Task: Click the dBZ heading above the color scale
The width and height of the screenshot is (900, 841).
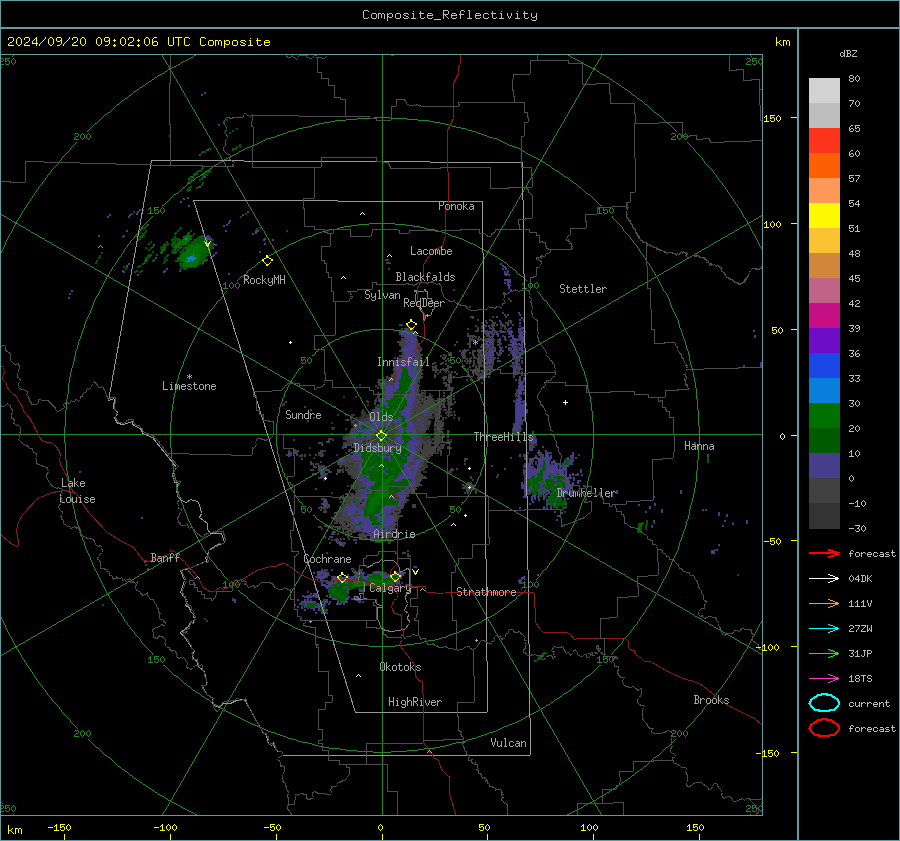Action: coord(848,53)
